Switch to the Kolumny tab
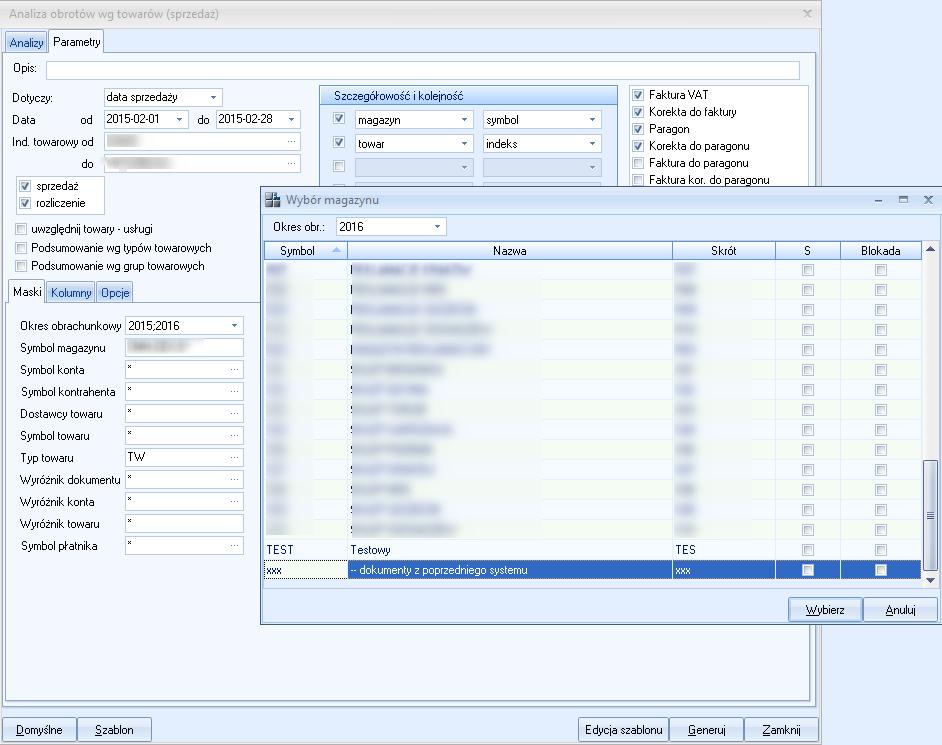 [71, 293]
